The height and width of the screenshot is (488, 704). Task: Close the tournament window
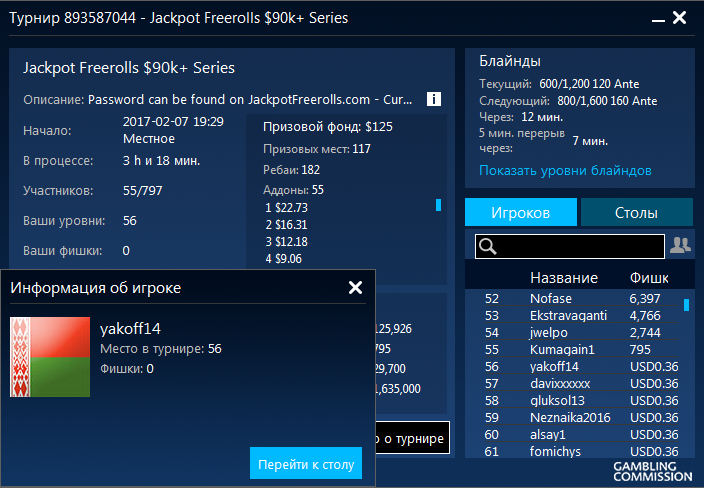tap(679, 18)
